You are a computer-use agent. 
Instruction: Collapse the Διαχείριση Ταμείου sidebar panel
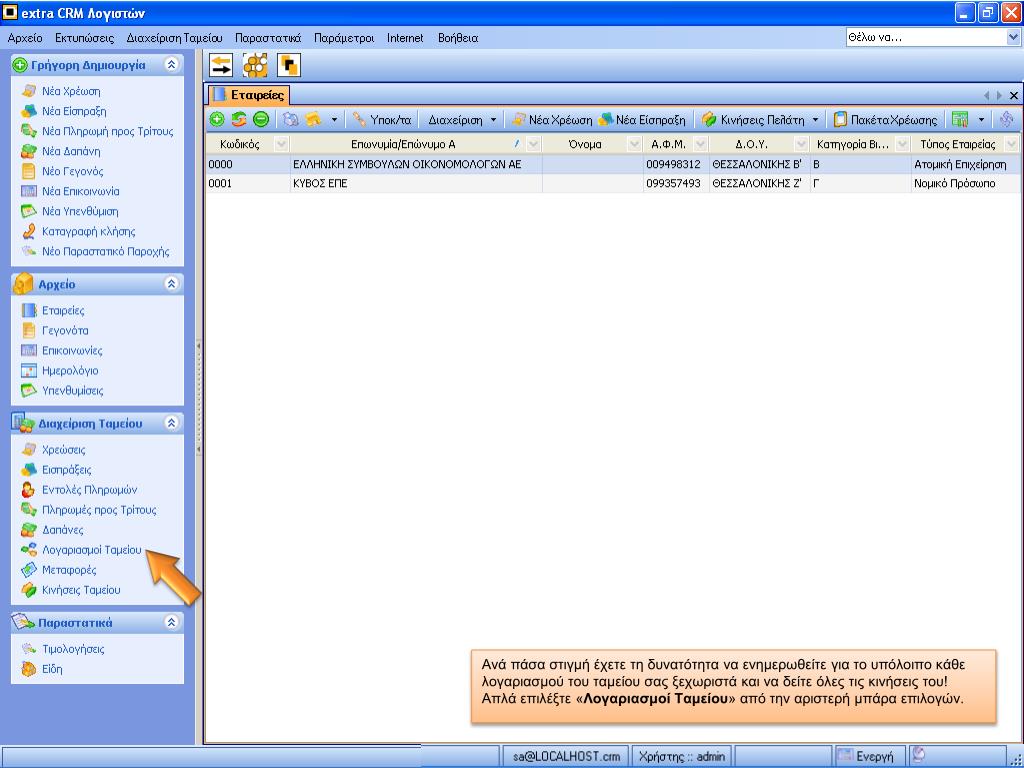[x=171, y=423]
